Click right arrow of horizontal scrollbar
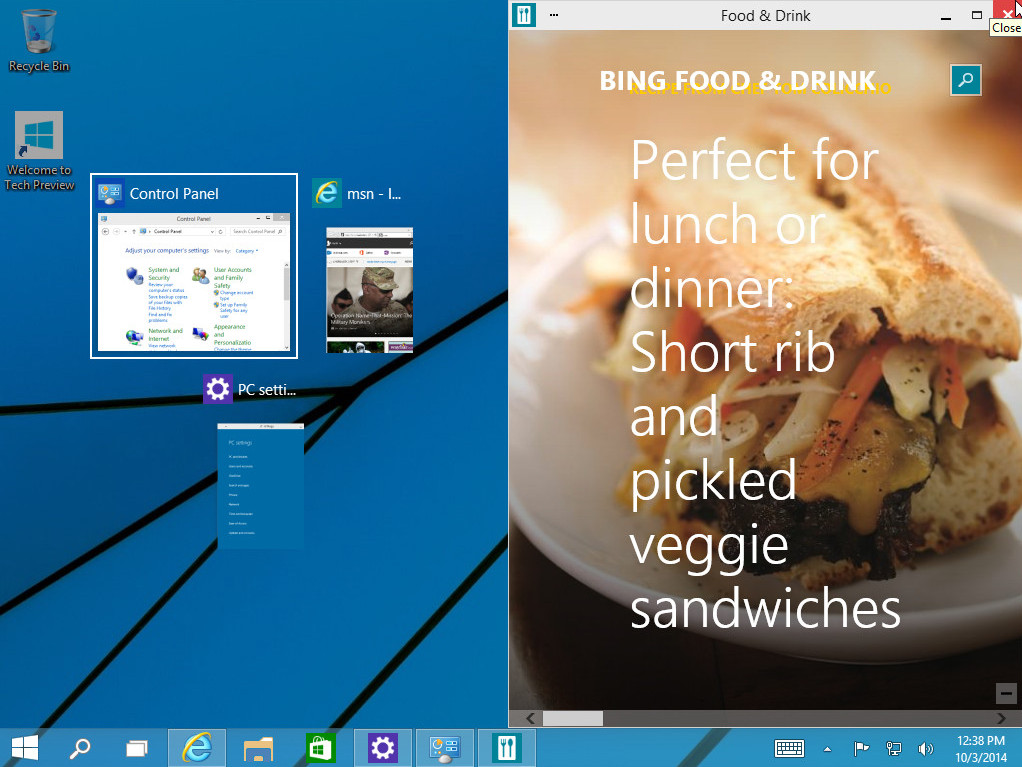 [1001, 718]
